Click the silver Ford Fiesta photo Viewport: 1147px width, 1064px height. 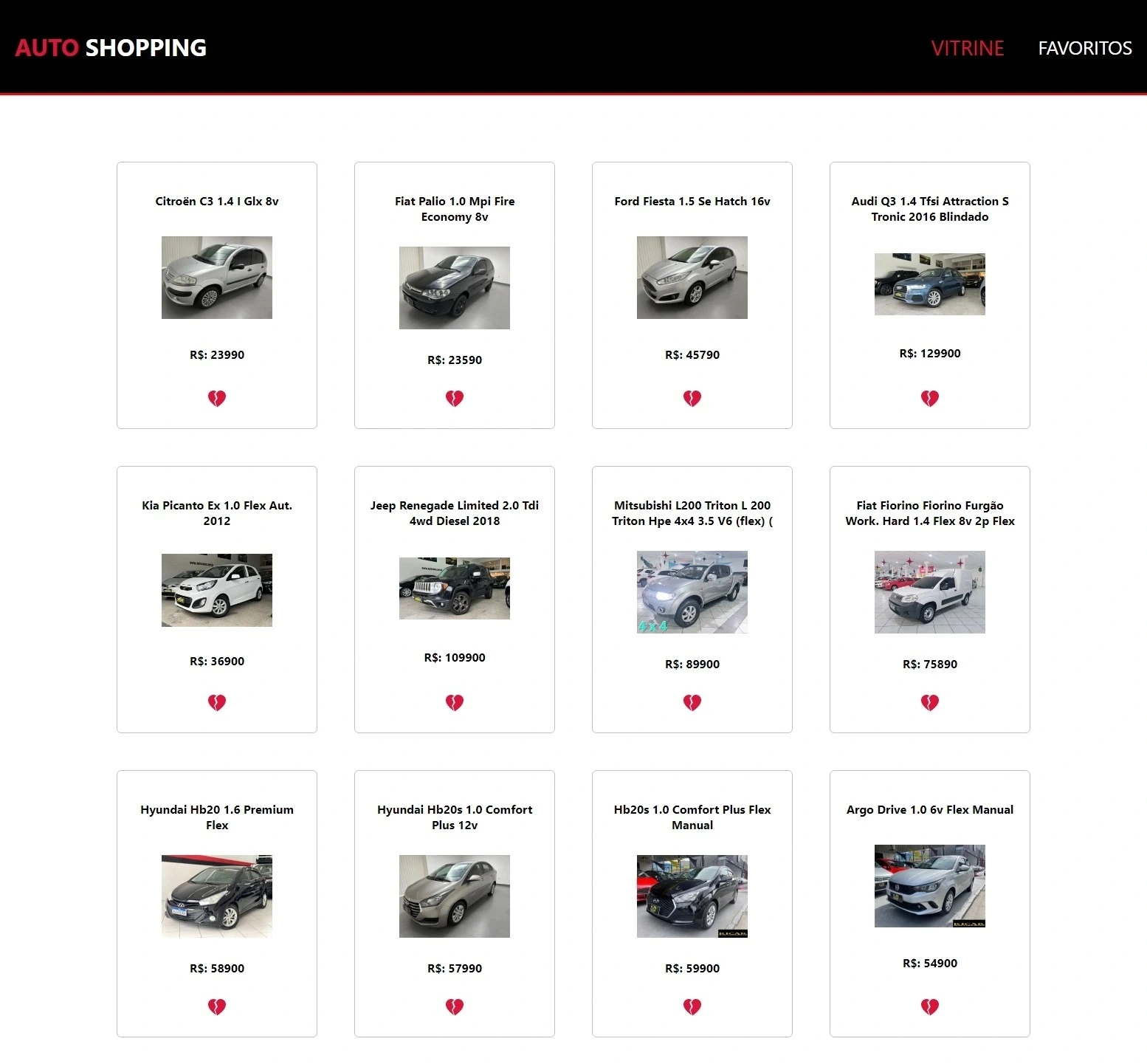tap(692, 278)
